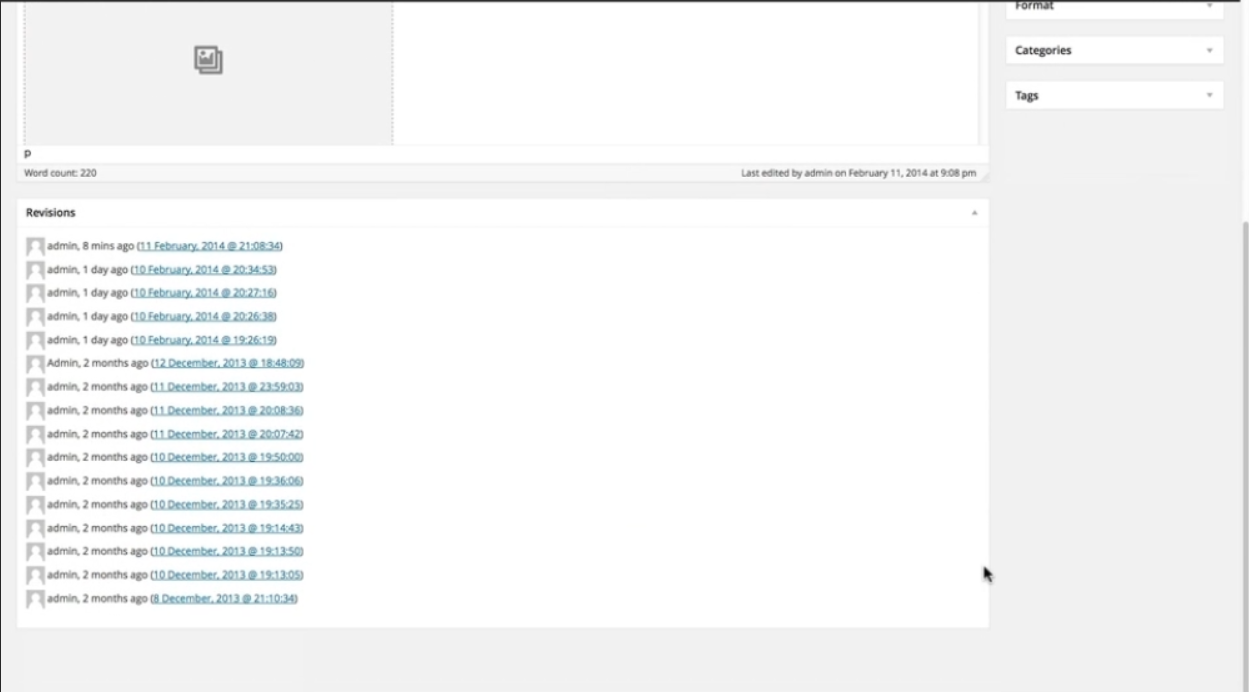Click avatar beside 12 December 18:48:09 revision
This screenshot has height=692, width=1249.
click(x=36, y=364)
